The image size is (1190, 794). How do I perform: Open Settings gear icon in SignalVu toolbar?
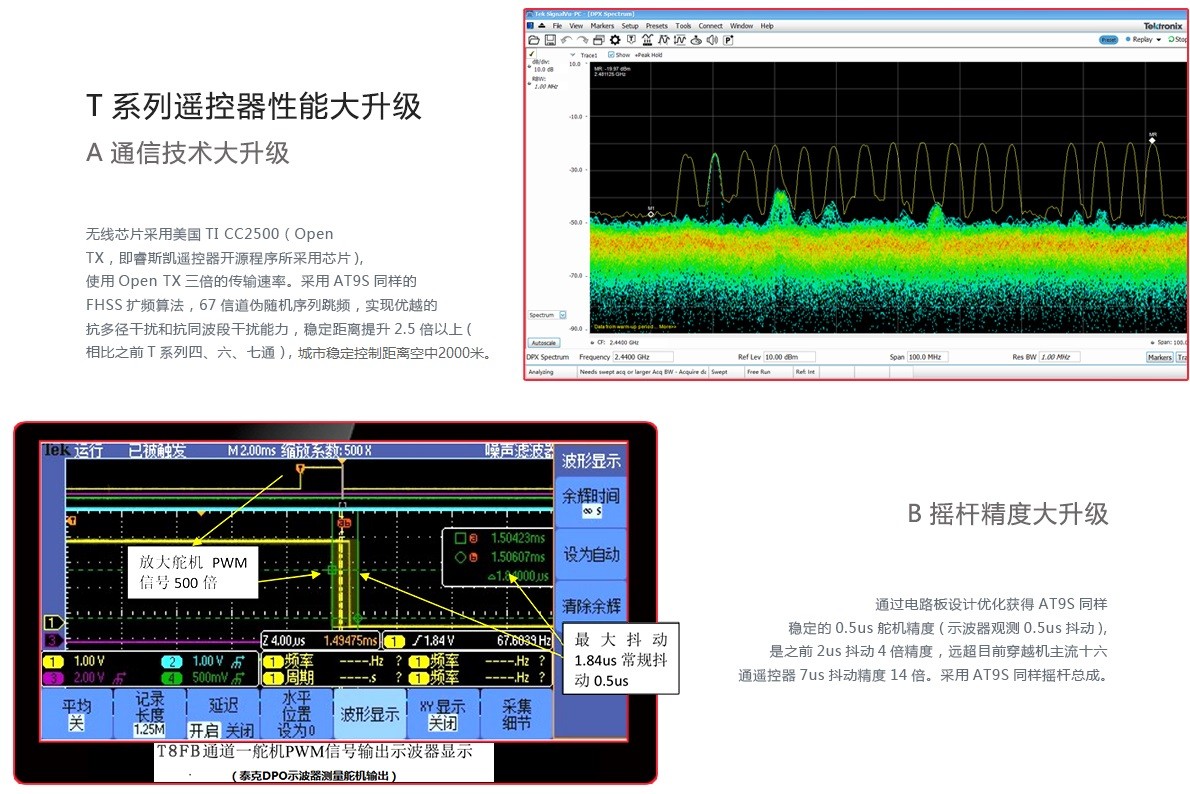pos(615,40)
